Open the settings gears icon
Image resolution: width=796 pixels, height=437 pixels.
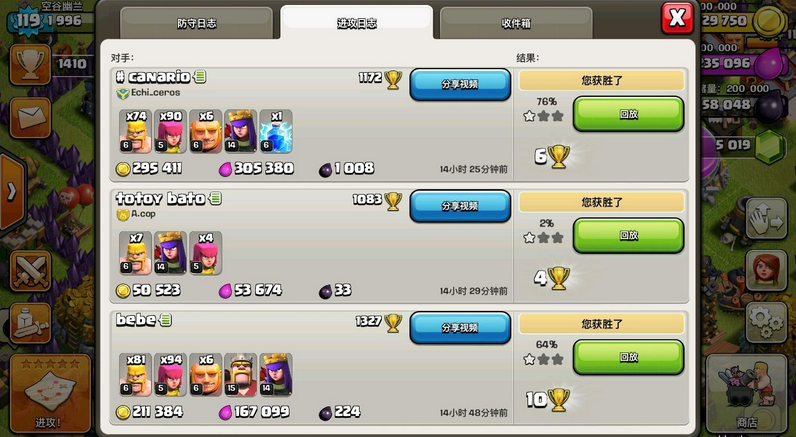(766, 322)
